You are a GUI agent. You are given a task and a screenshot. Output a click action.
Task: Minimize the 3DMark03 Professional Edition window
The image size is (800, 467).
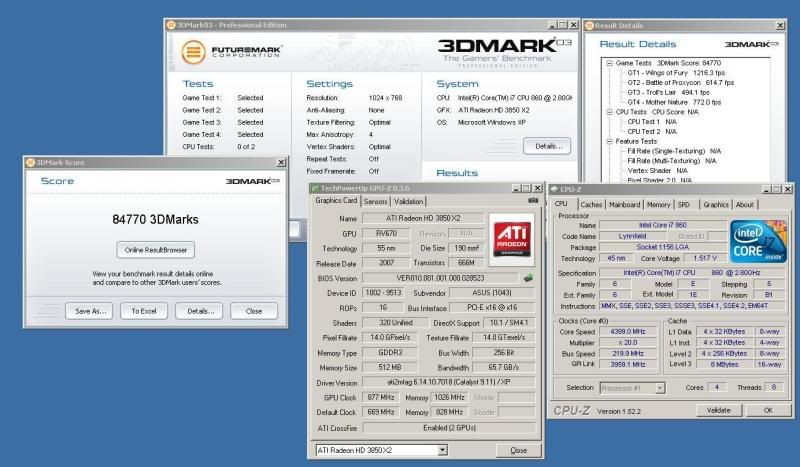tap(552, 25)
